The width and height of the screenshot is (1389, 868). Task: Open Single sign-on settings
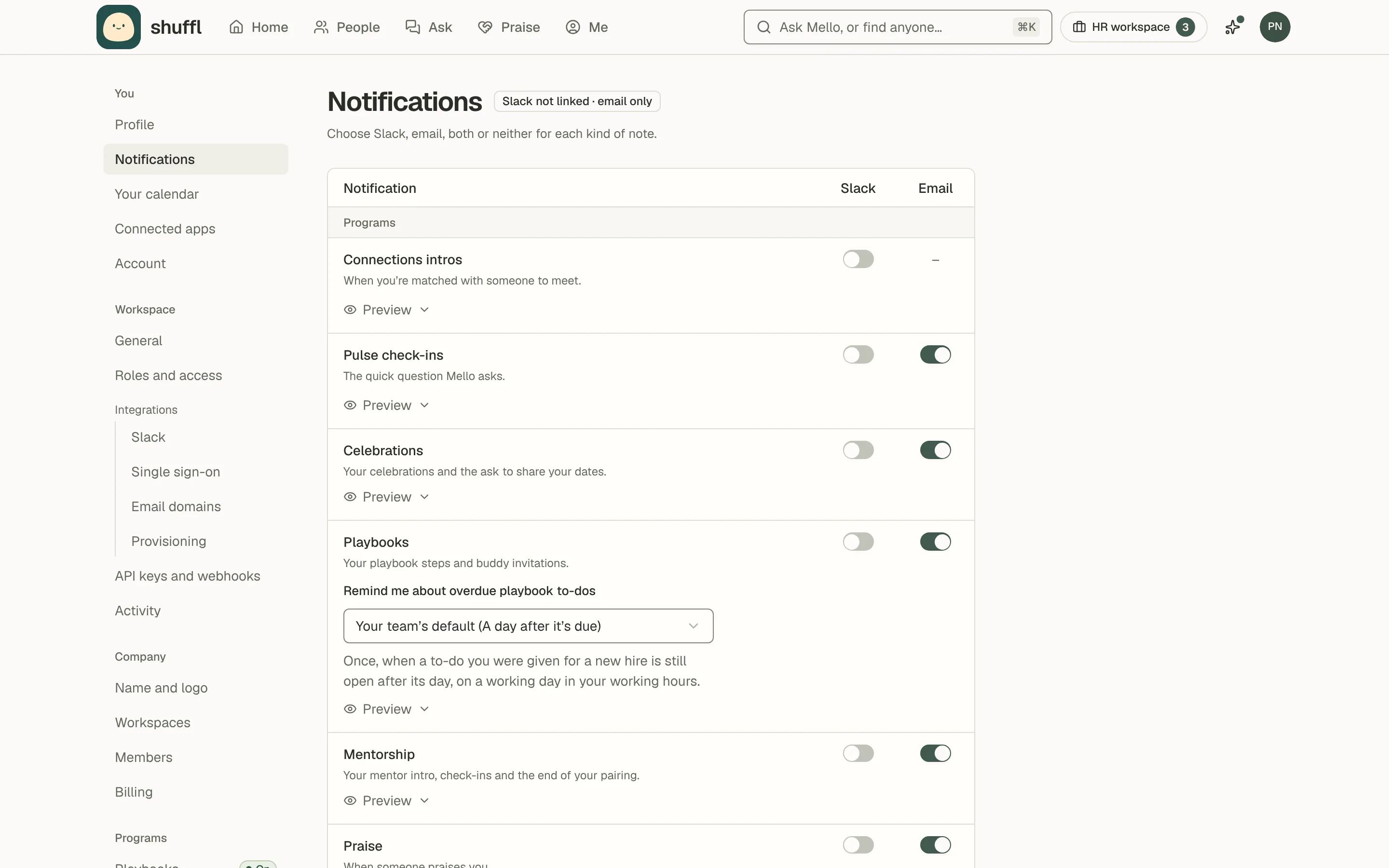(x=204, y=472)
